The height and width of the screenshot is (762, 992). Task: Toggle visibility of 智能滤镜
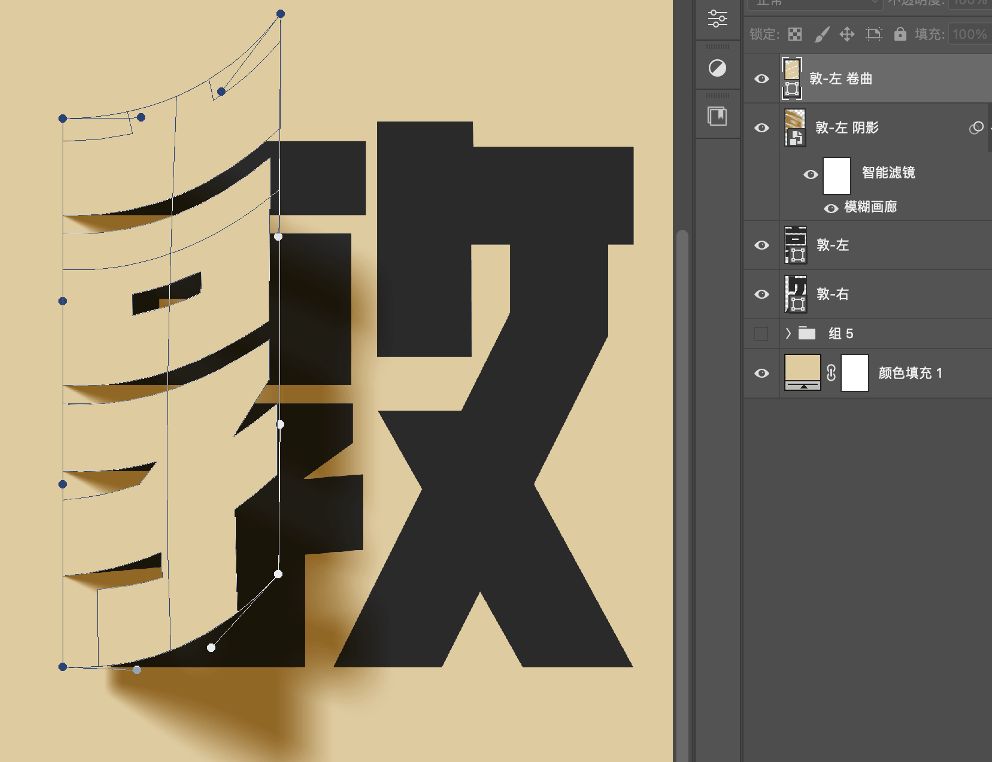click(x=810, y=174)
